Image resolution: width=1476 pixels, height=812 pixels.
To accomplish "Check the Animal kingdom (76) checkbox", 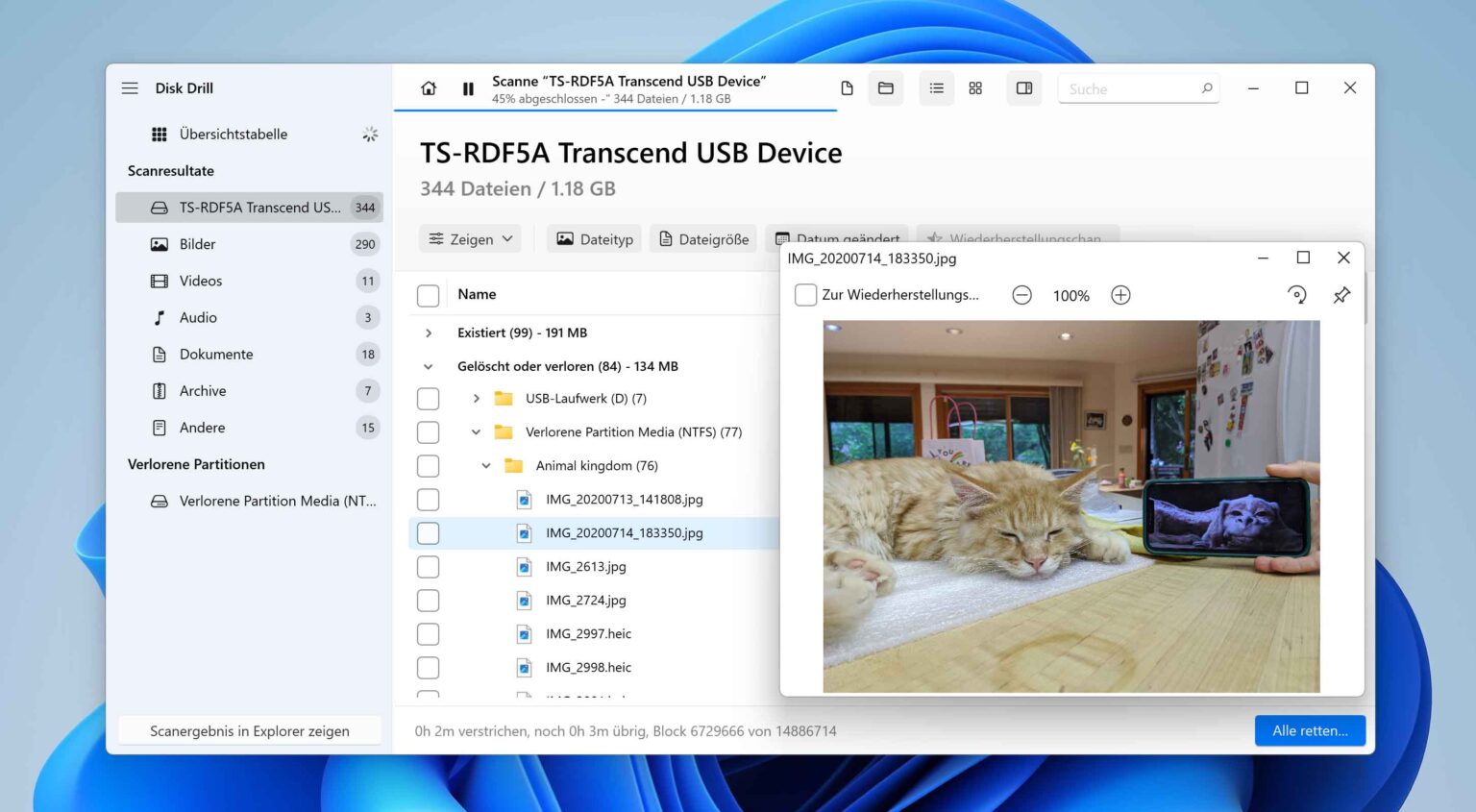I will point(429,466).
